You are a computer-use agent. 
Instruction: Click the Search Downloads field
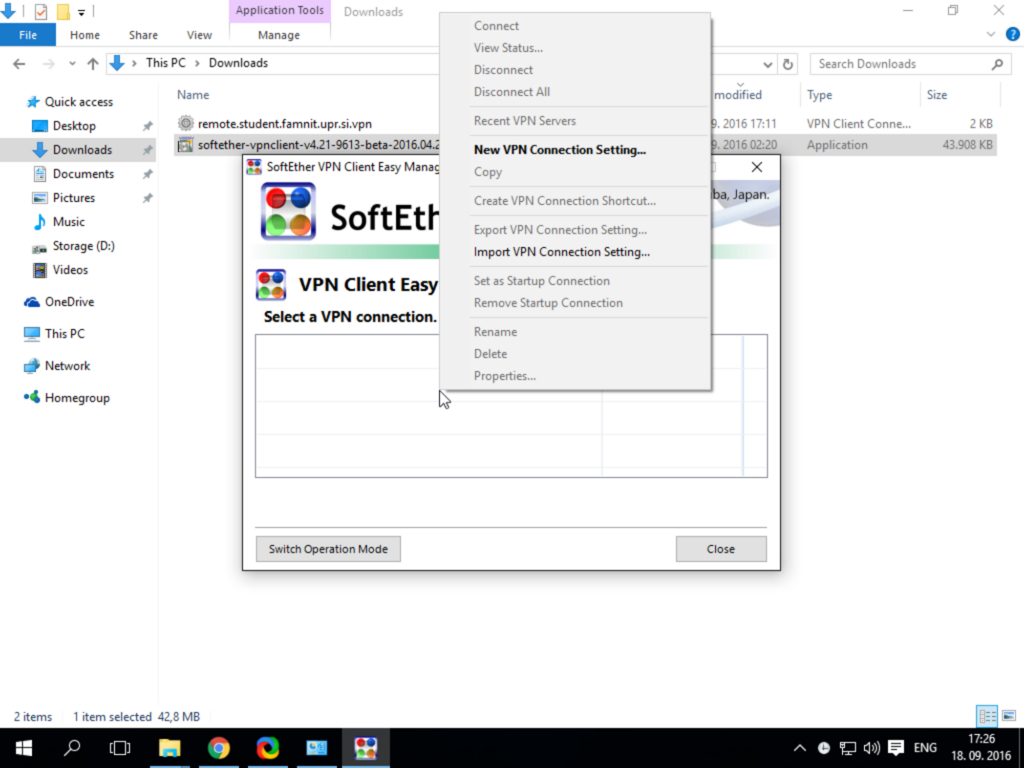[908, 64]
